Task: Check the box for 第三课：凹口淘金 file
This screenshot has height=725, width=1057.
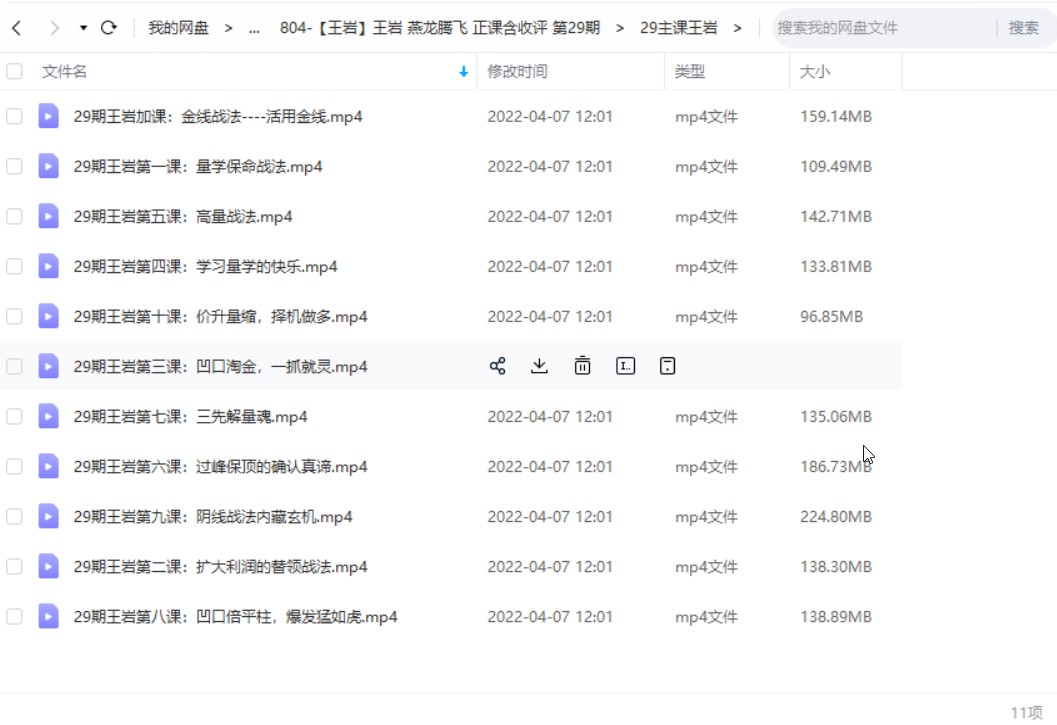Action: coord(14,366)
